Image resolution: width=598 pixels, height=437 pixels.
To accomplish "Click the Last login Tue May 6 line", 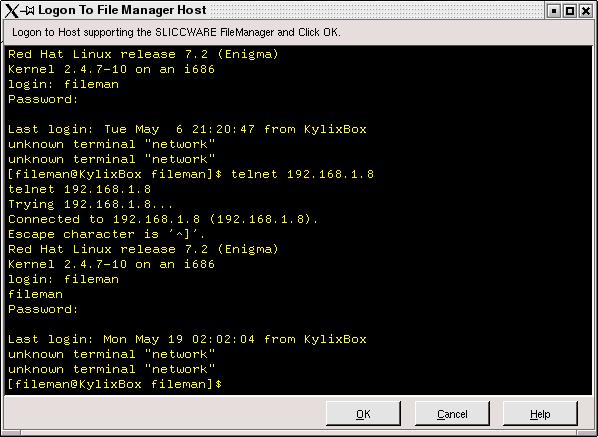I will coord(187,129).
